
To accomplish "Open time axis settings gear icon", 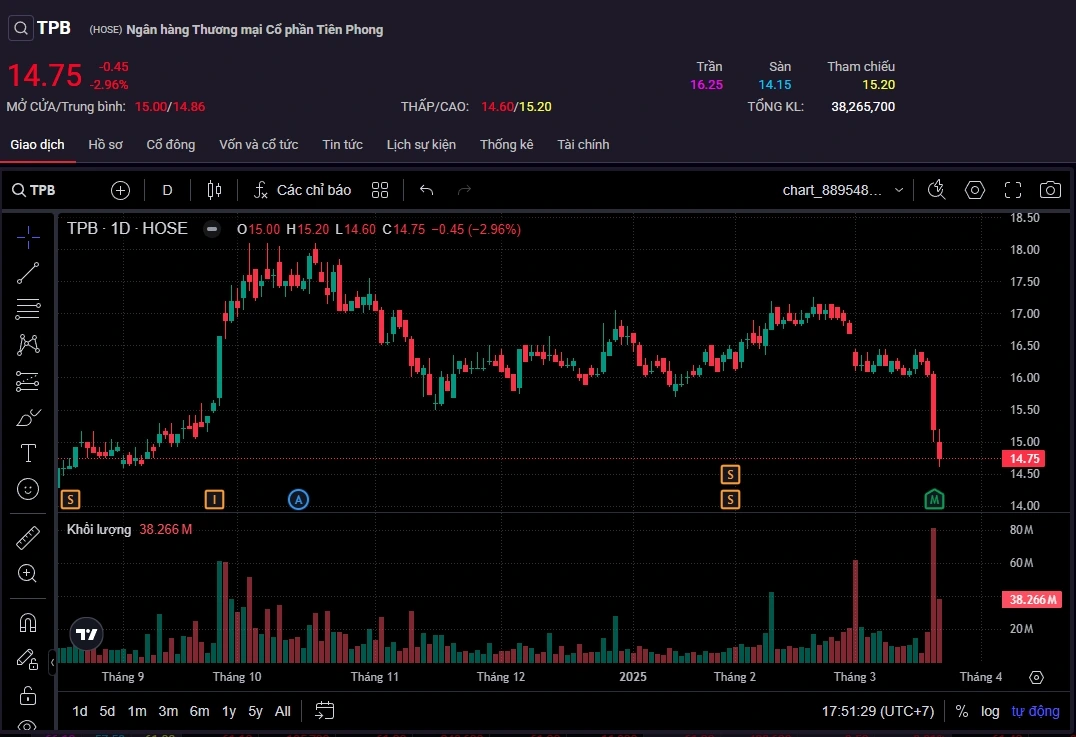I will click(1036, 677).
